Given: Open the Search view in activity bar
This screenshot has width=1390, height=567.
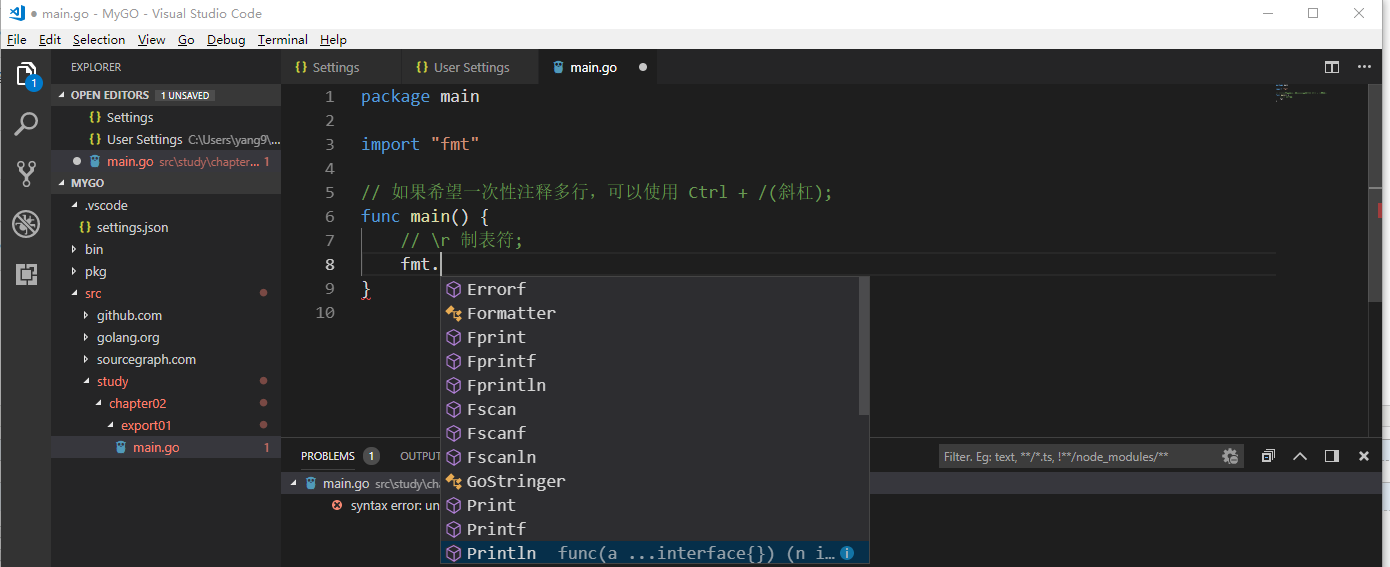Looking at the screenshot, I should (26, 124).
